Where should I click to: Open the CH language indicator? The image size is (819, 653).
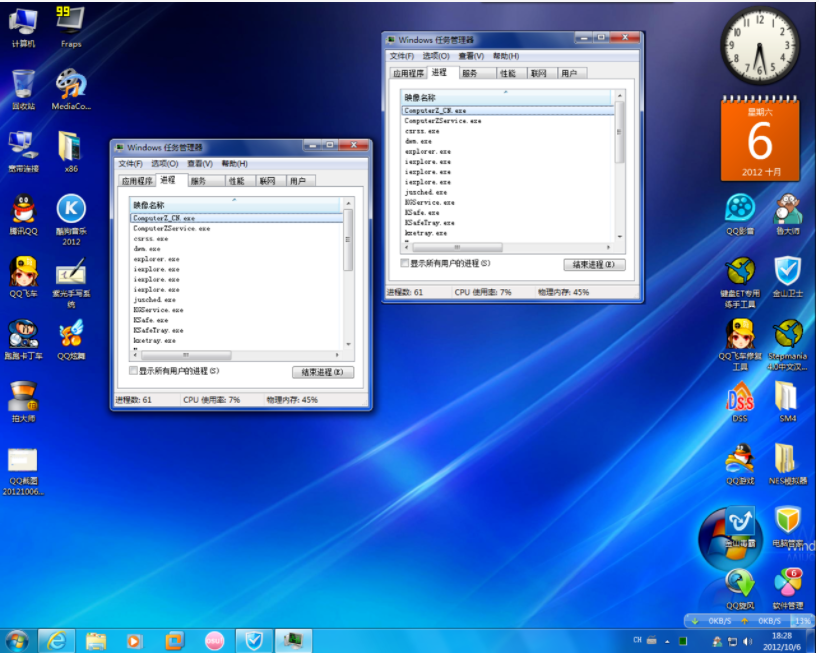[637, 640]
